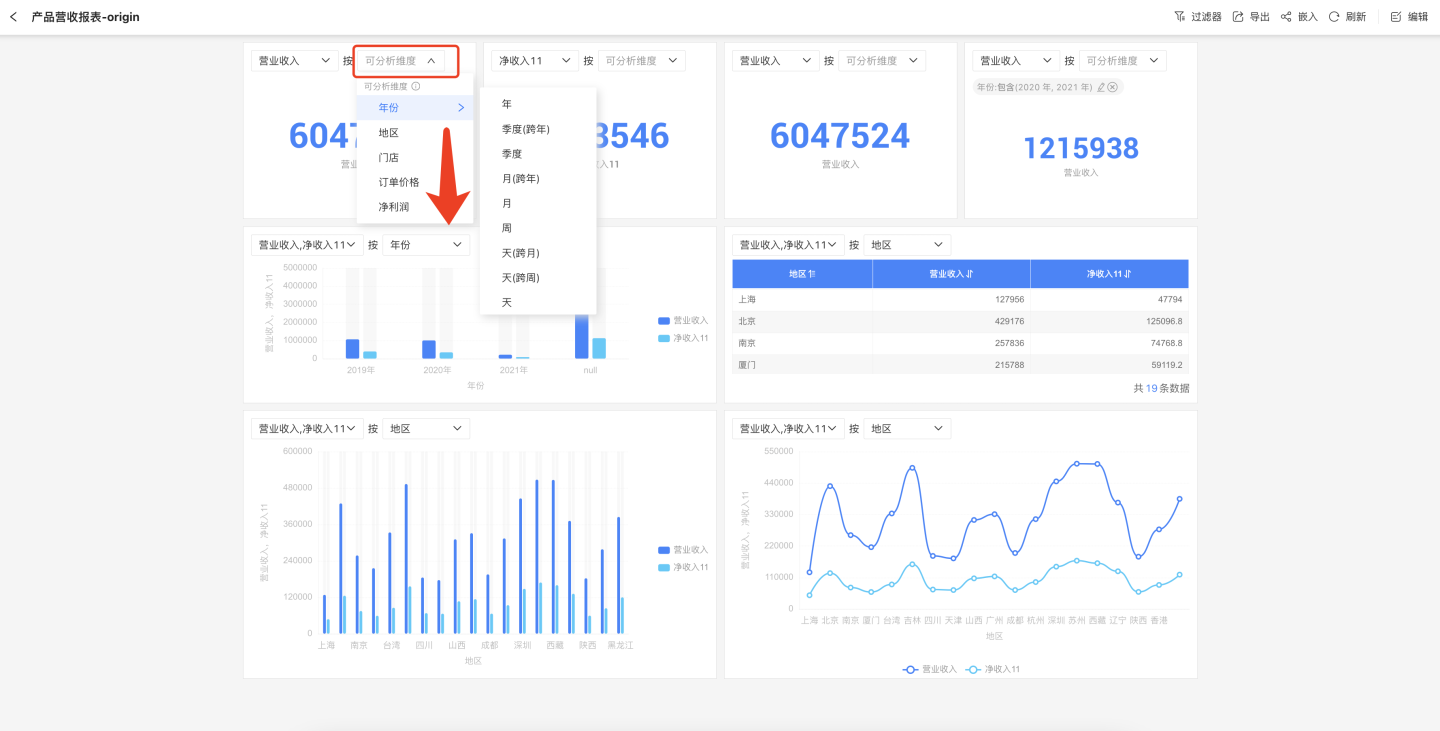Remove the 年份 filter chip with the X icon
This screenshot has width=1440, height=731.
pyautogui.click(x=1112, y=87)
